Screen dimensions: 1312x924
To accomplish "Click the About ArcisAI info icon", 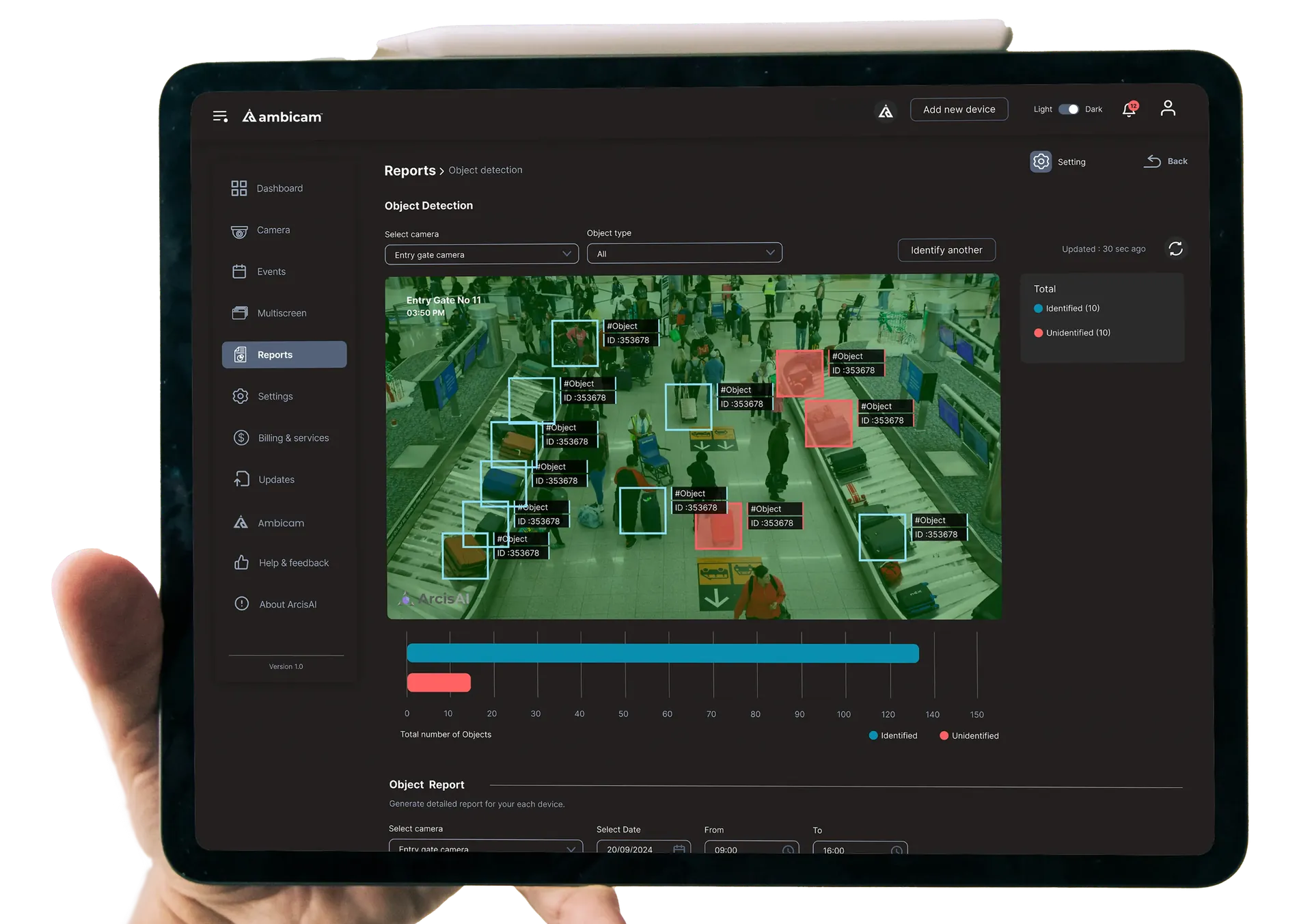I will click(x=242, y=603).
